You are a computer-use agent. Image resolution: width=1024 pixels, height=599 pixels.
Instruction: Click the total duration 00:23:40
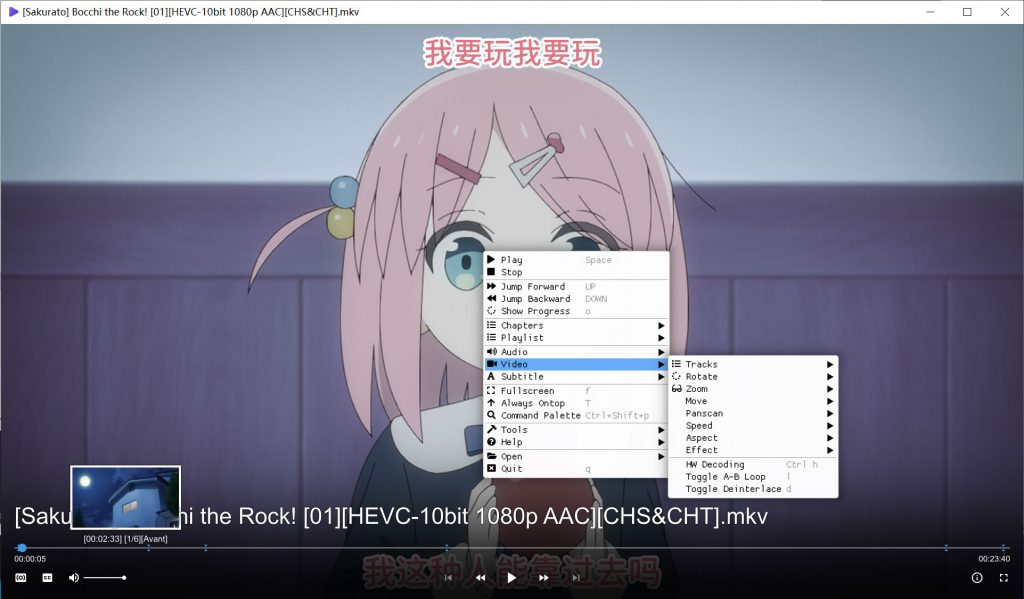[994, 559]
